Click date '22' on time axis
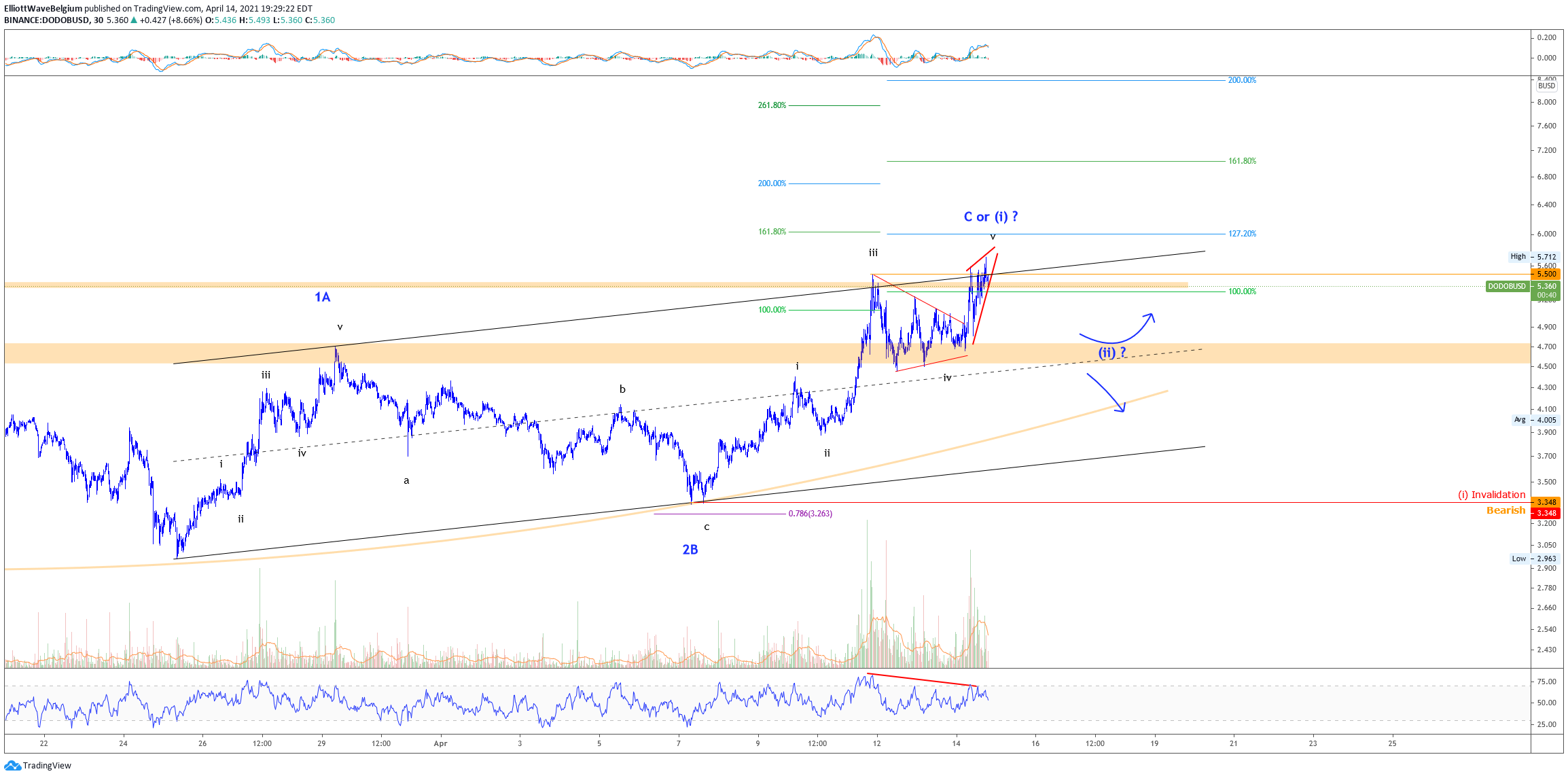The width and height of the screenshot is (1568, 778). click(43, 743)
